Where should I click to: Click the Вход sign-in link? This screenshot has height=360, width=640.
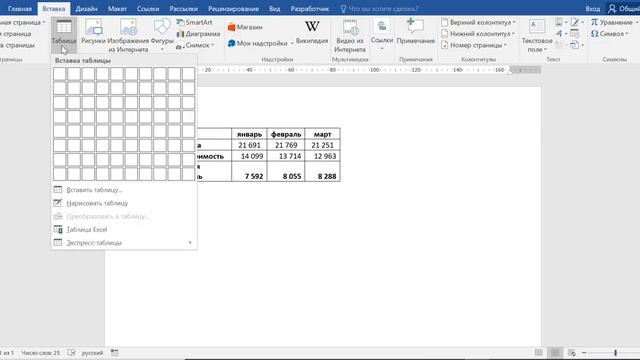click(x=593, y=9)
